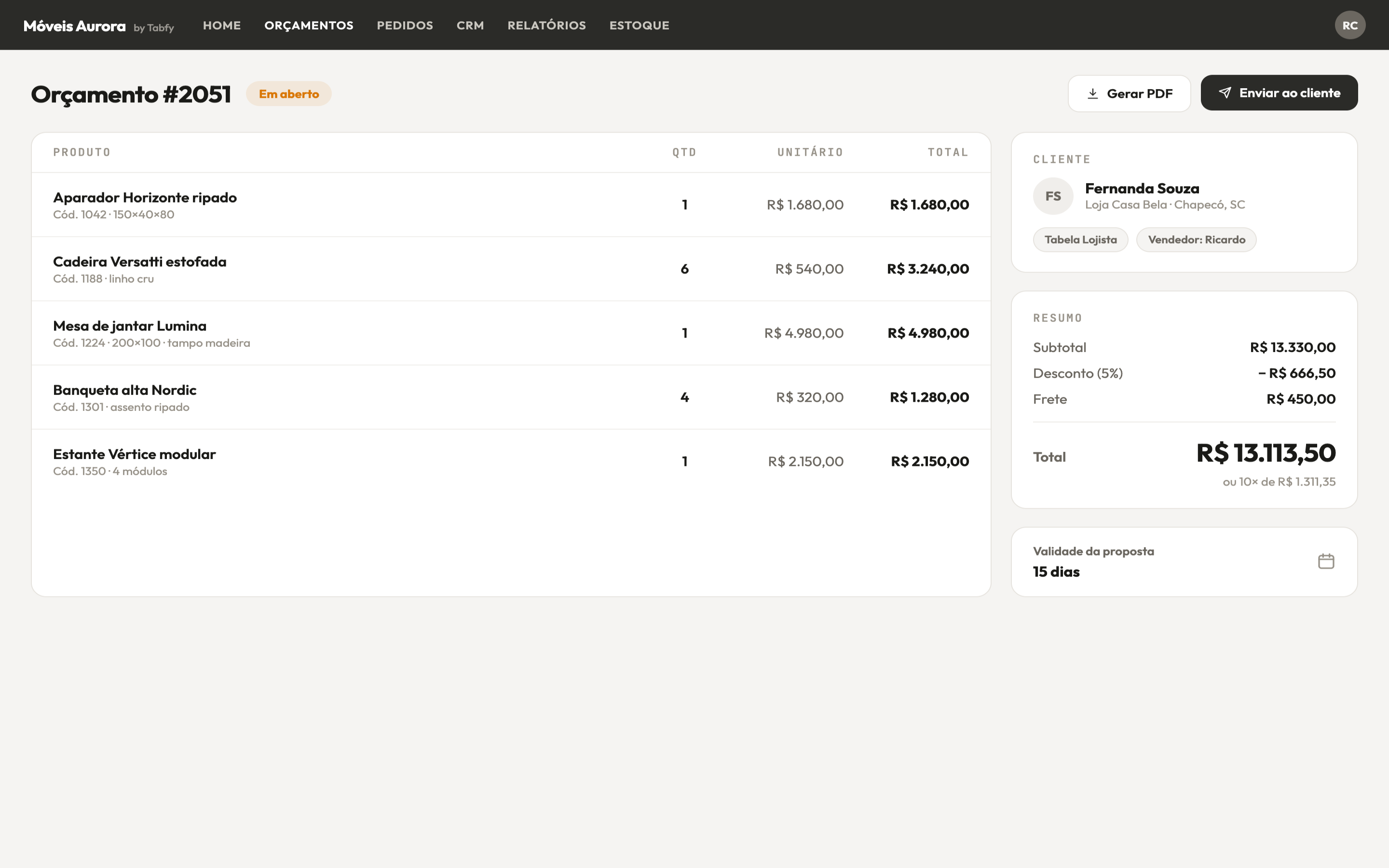This screenshot has height=868, width=1389.
Task: Click the Cód. 1224 · 200×100 description
Action: [151, 343]
